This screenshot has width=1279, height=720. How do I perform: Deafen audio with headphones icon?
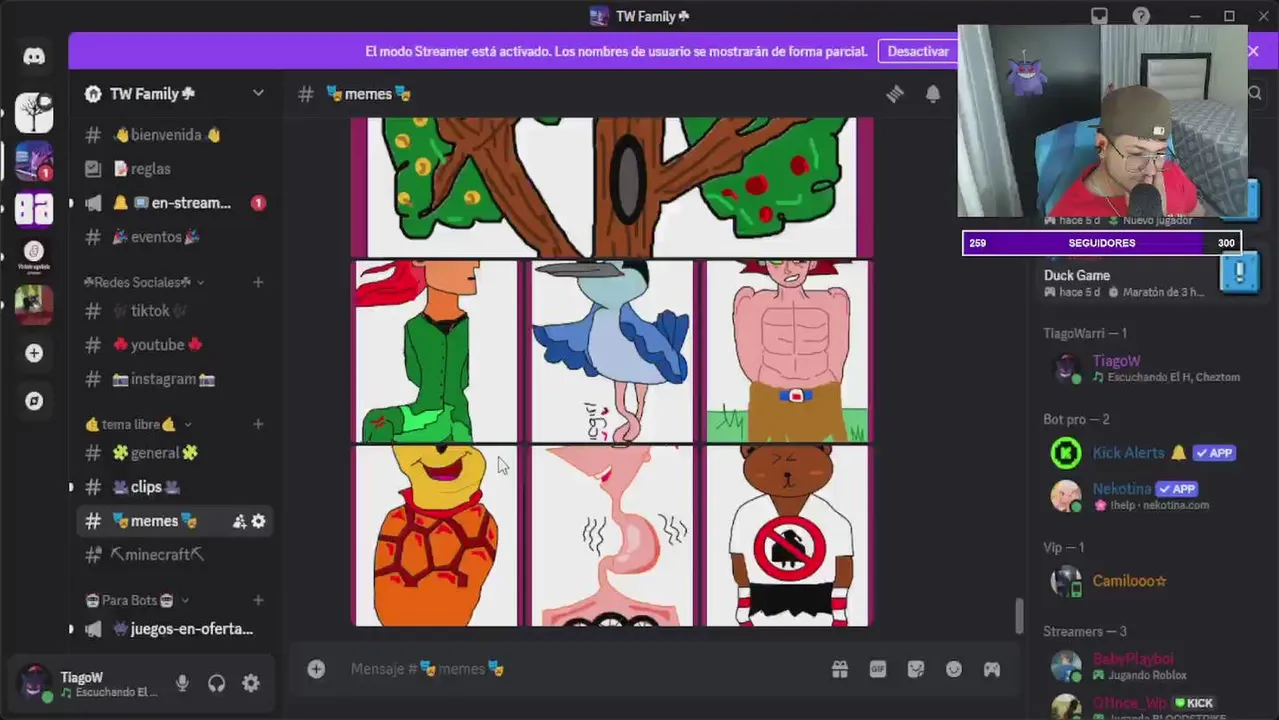[x=216, y=683]
